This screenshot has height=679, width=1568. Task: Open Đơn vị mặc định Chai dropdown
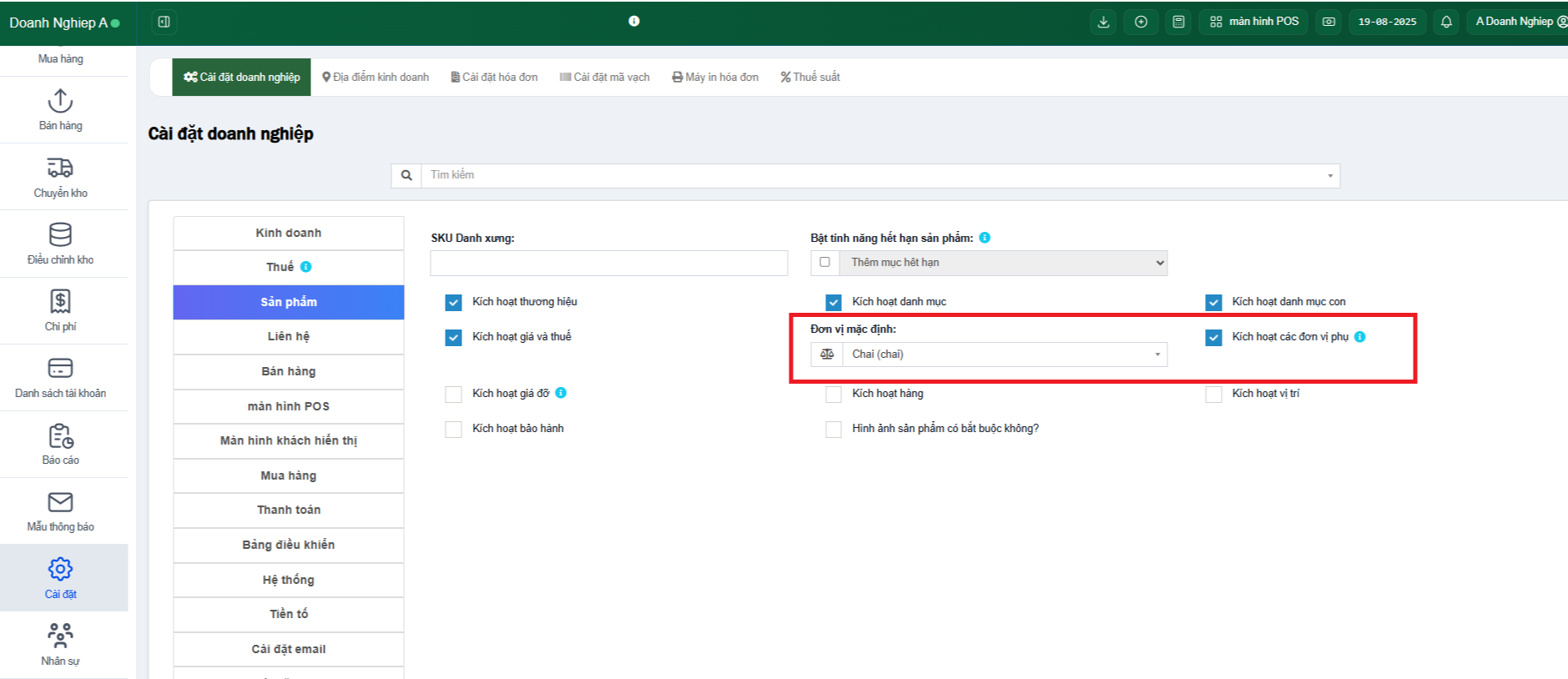click(x=1005, y=355)
